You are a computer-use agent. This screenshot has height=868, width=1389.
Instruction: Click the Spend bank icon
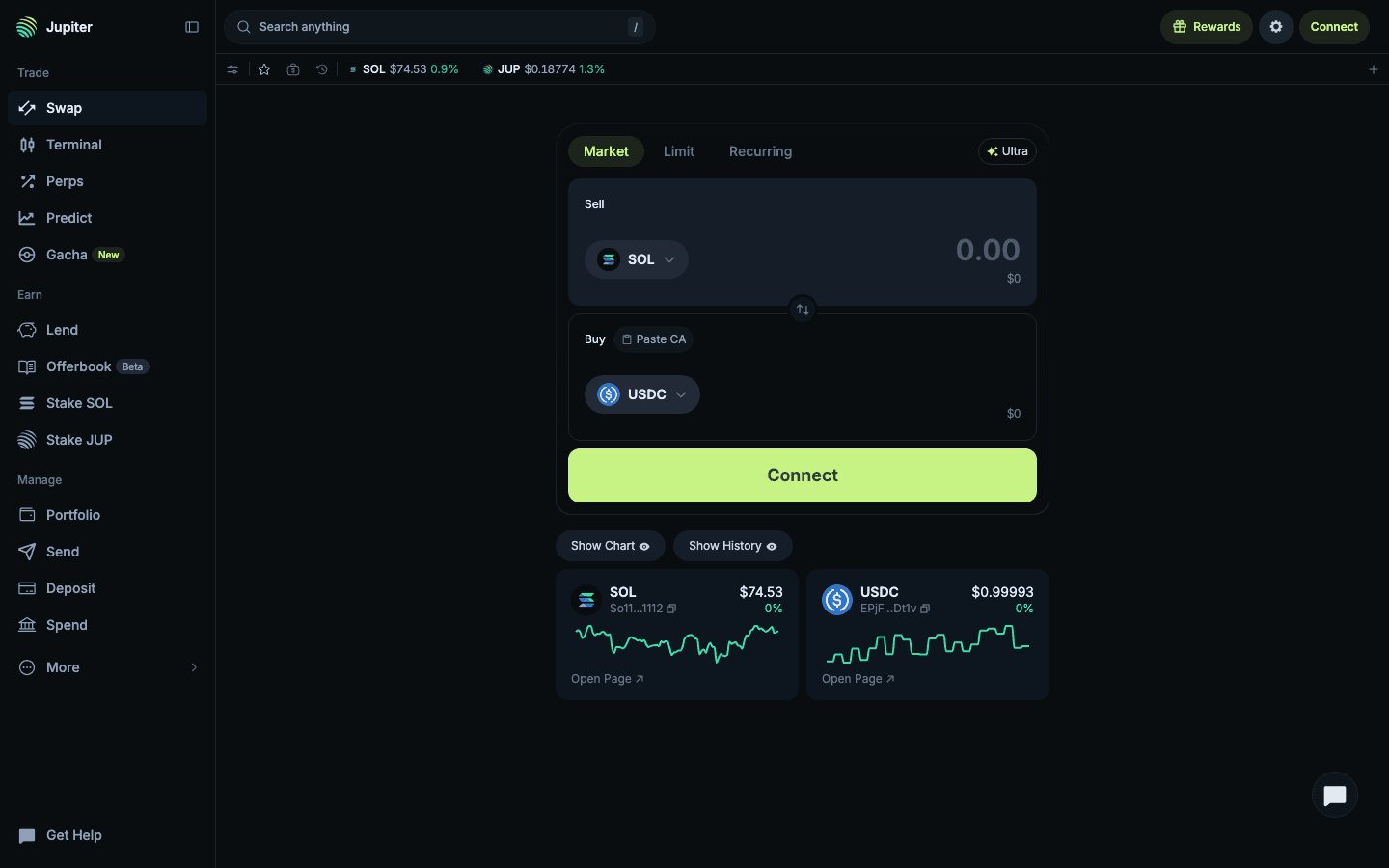(27, 625)
